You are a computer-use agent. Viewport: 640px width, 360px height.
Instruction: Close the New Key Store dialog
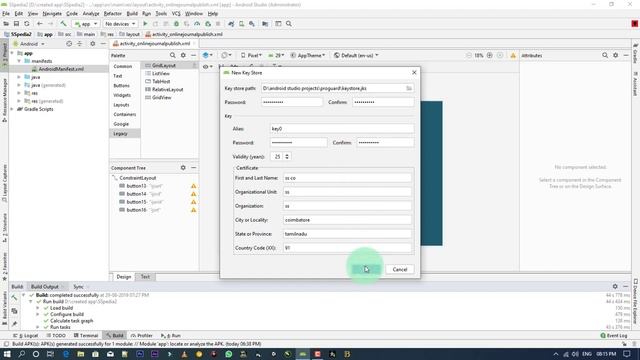click(x=414, y=72)
